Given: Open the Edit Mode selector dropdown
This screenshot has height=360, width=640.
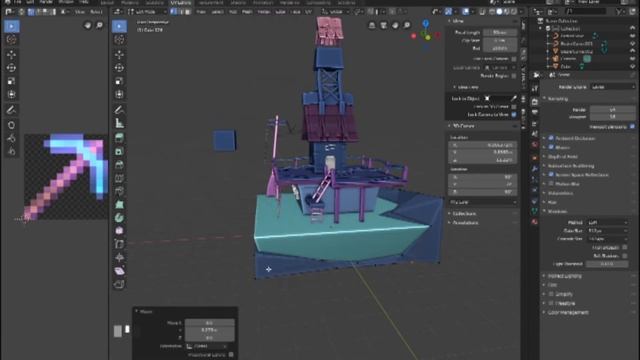Looking at the screenshot, I should pos(147,12).
